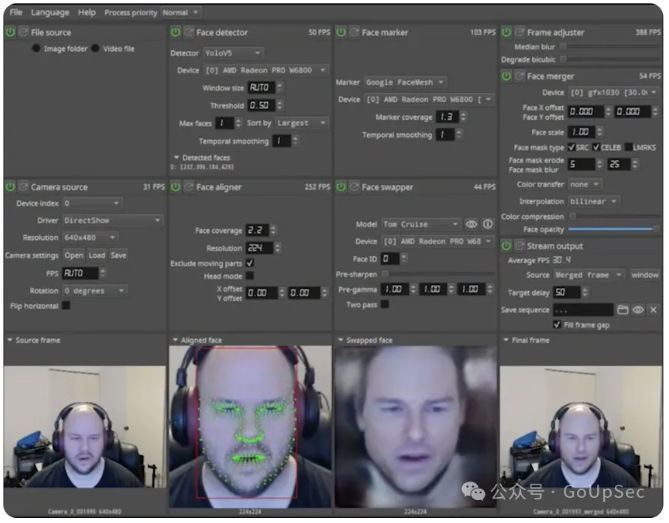
Task: Open Detector YoloV5 dropdown
Action: 233,53
